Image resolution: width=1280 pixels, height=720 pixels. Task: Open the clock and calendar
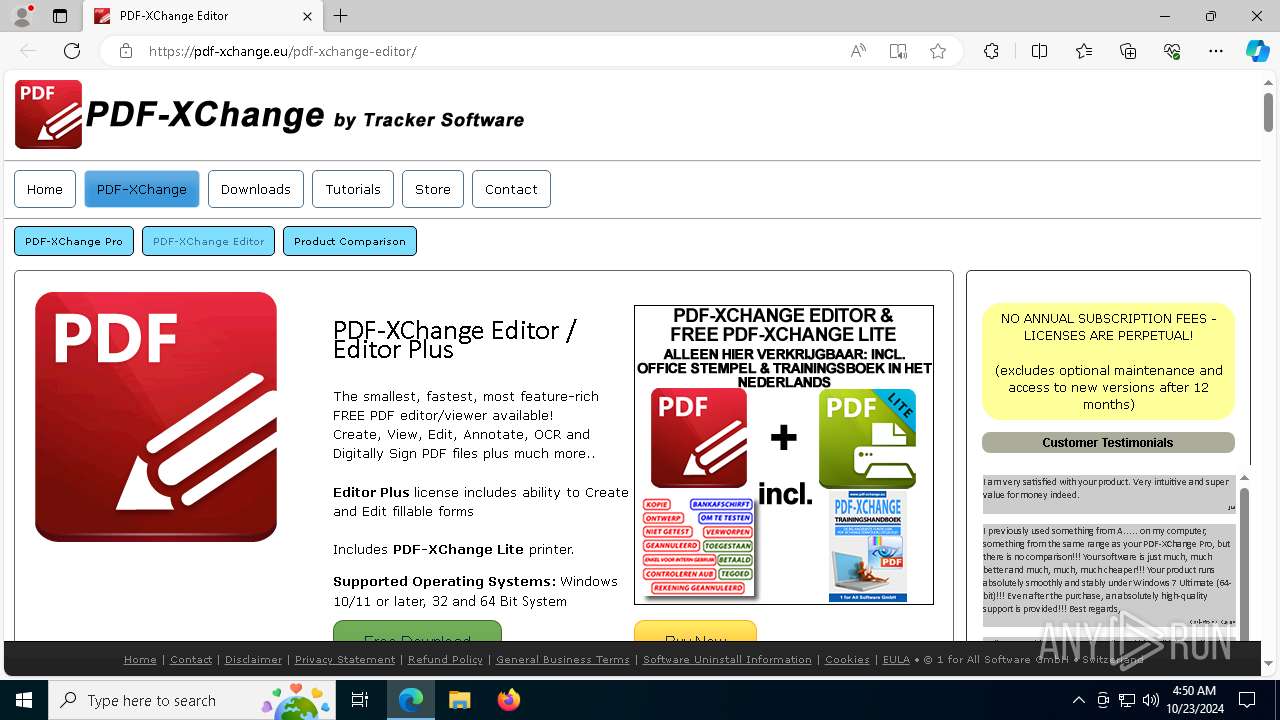click(x=1193, y=700)
